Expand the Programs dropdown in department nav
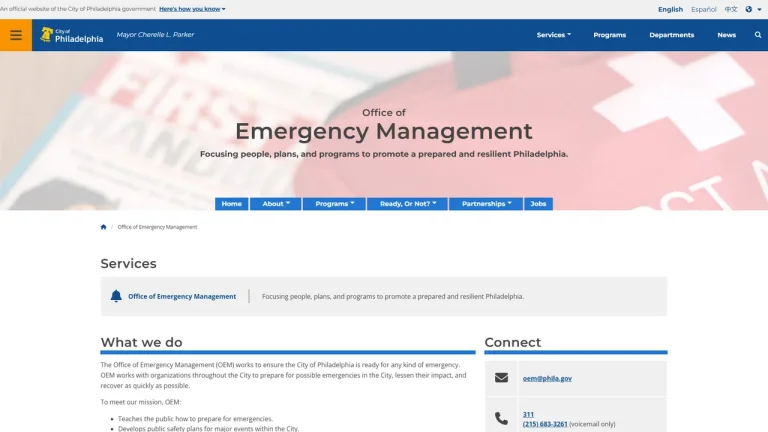The height and width of the screenshot is (432, 768). coord(334,204)
